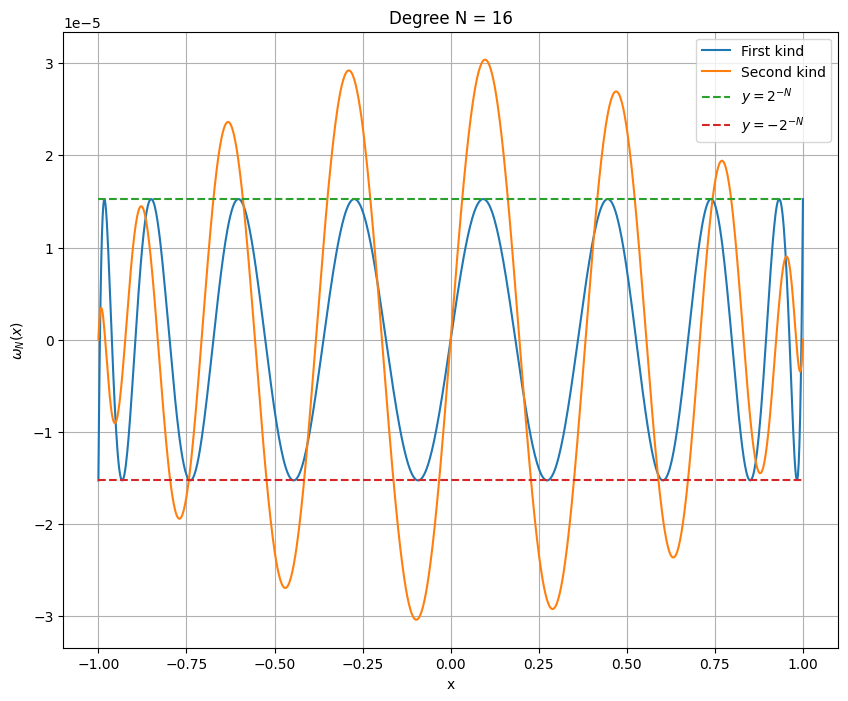Screen dimensions: 848x701
Task: Click the blue line sample in legend
Action: point(717,51)
